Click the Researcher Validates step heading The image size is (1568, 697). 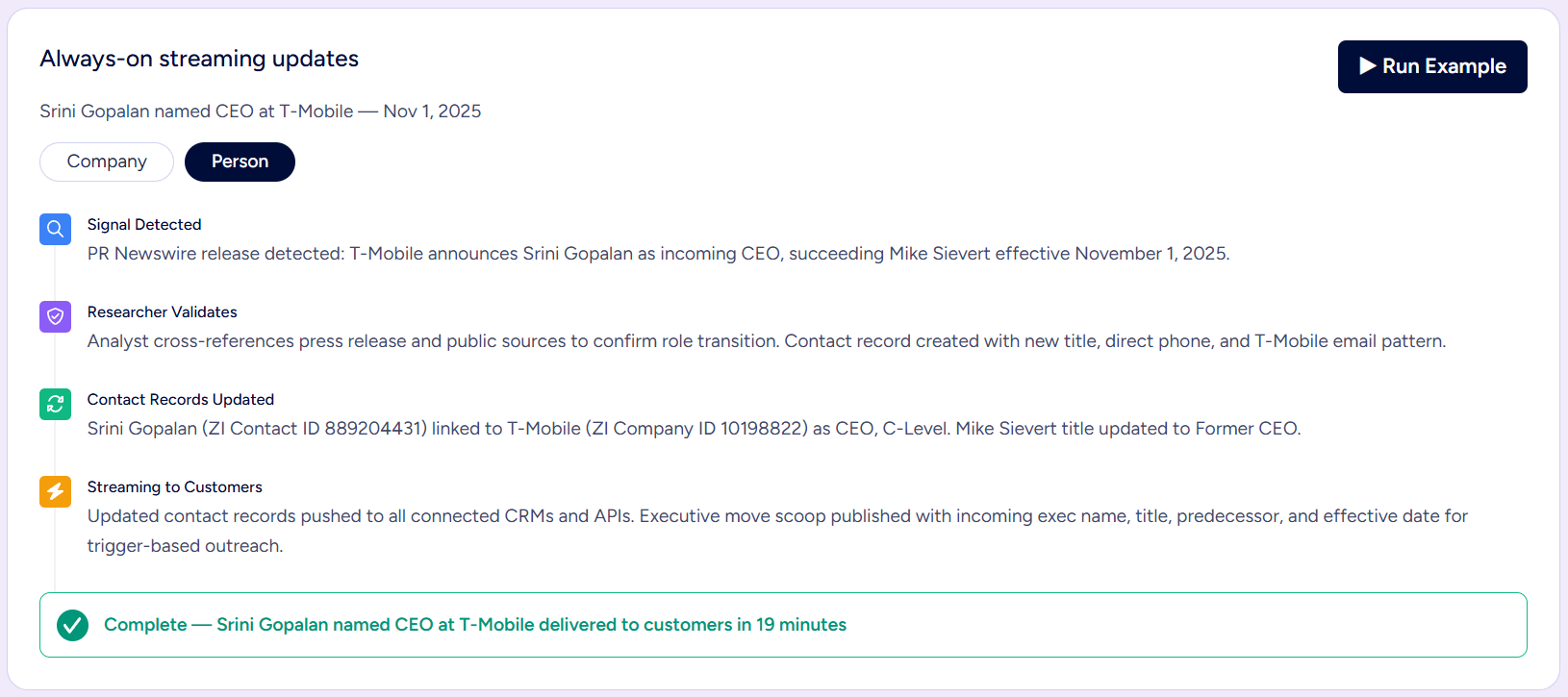[x=162, y=311]
